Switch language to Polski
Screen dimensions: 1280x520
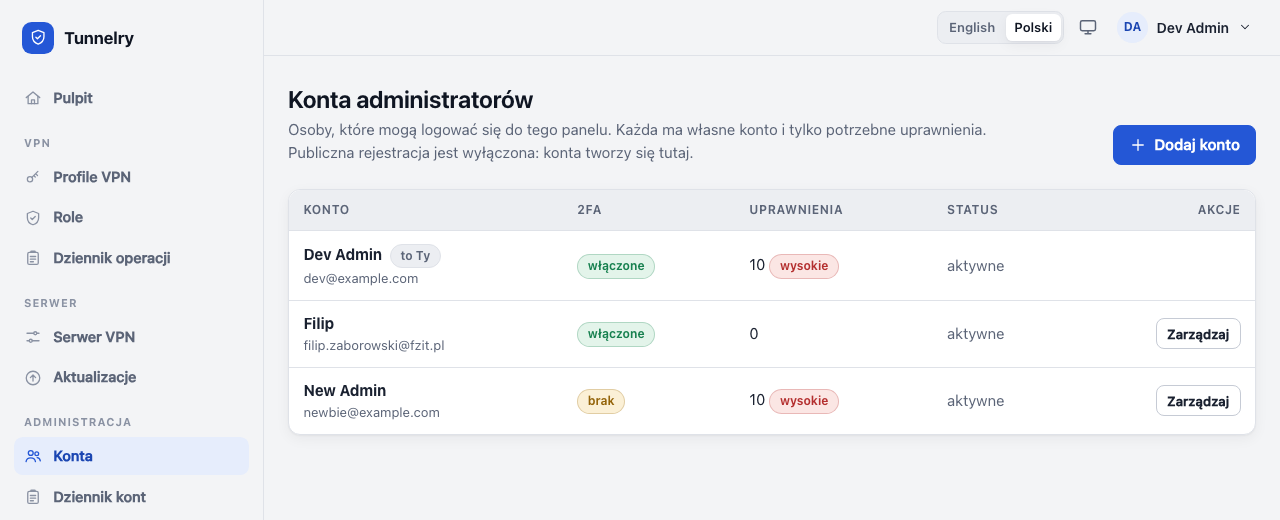[x=1033, y=27]
